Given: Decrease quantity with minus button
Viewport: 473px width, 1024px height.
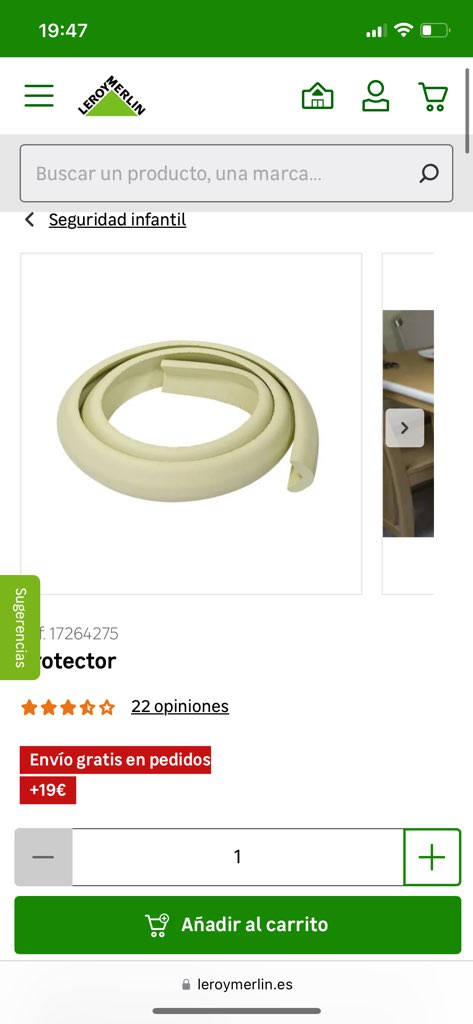Looking at the screenshot, I should 43,857.
